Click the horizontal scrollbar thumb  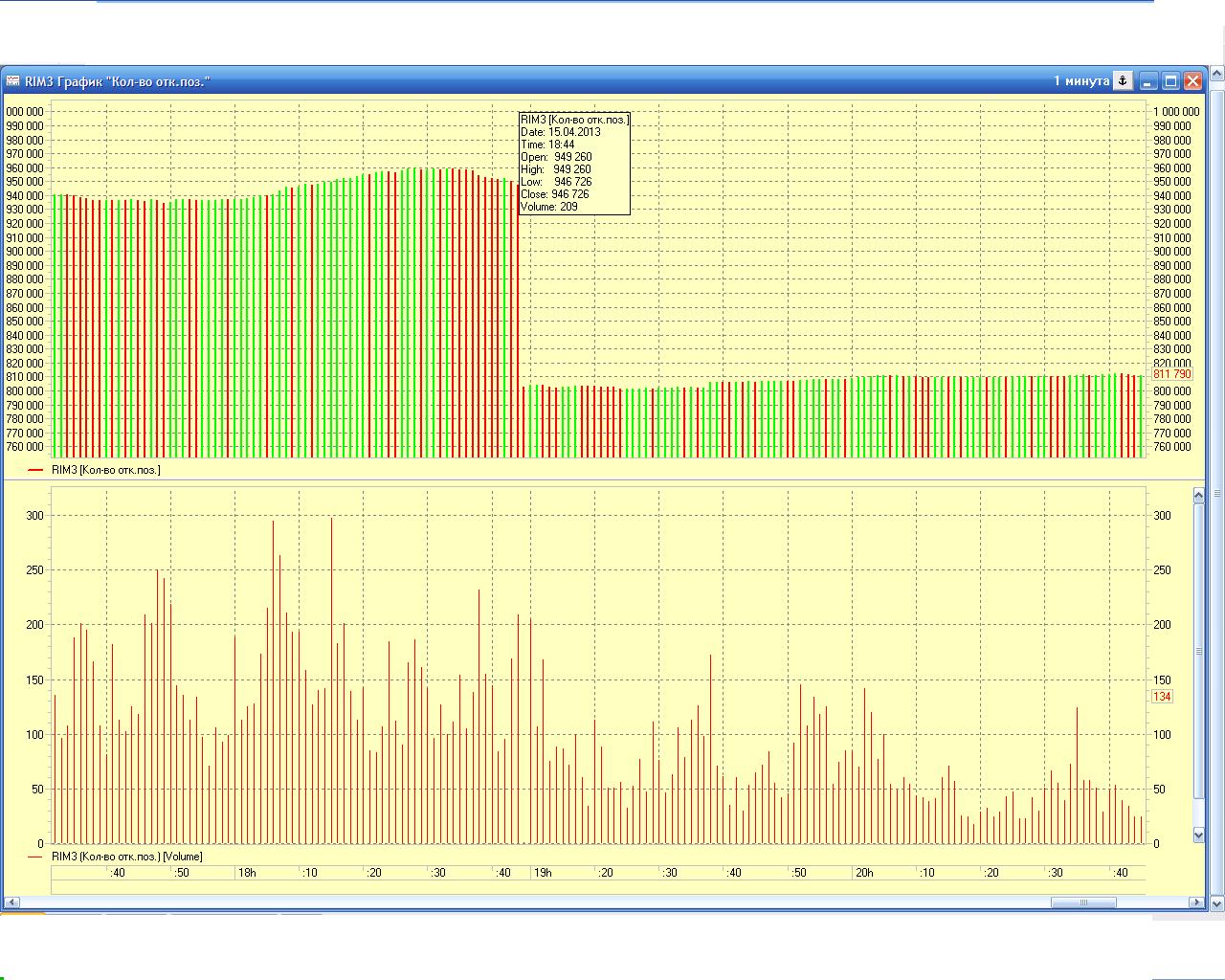1083,902
